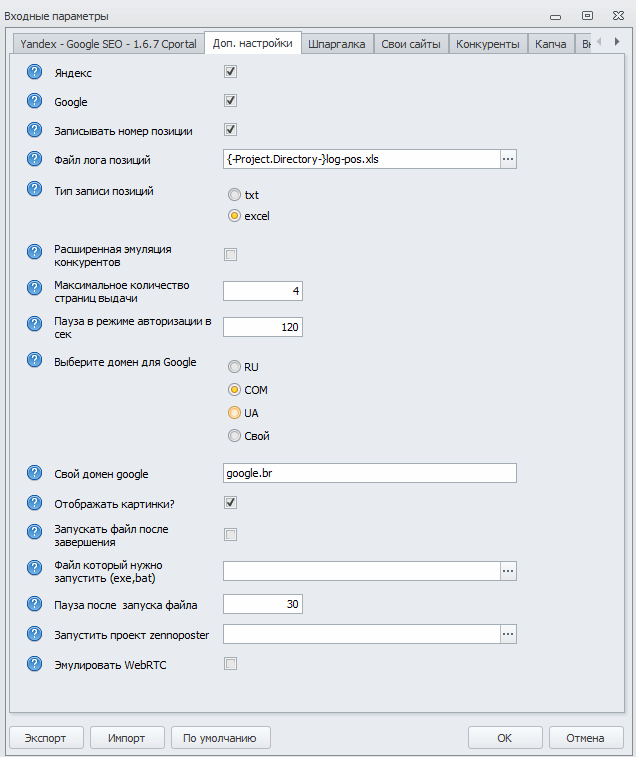This screenshot has width=636, height=757.
Task: Click help icon for Эмулировать WebRTC
Action: click(35, 663)
